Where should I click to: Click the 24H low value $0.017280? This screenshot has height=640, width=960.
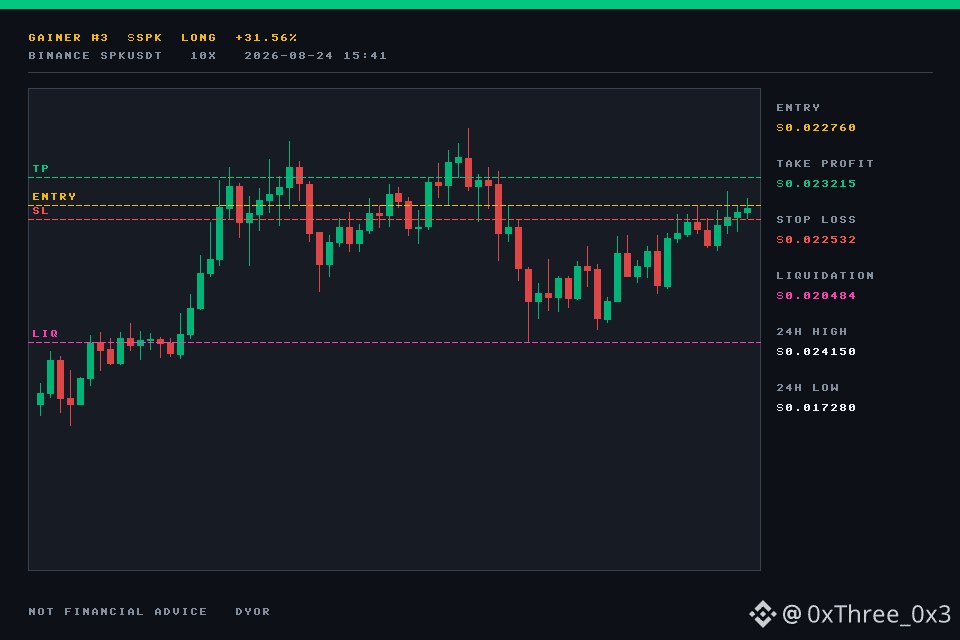tap(816, 407)
